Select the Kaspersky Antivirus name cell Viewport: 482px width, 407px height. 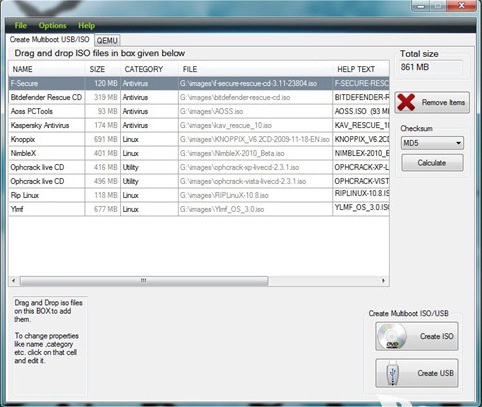(46, 125)
